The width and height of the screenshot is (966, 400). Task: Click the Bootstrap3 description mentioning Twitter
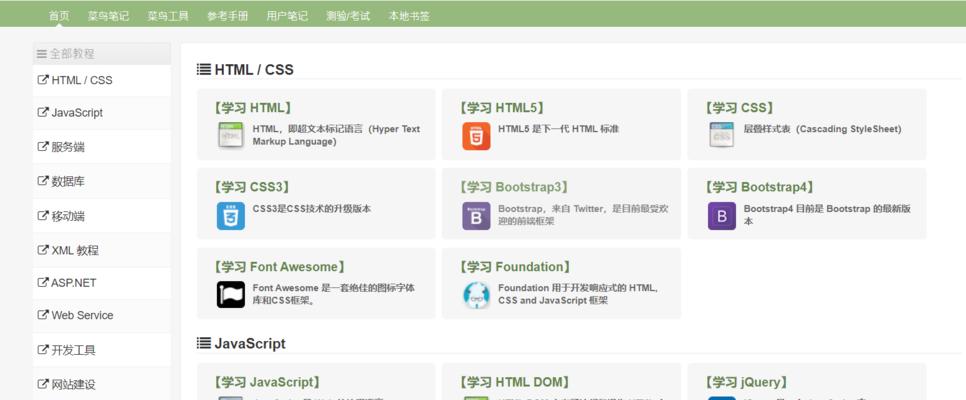click(583, 214)
